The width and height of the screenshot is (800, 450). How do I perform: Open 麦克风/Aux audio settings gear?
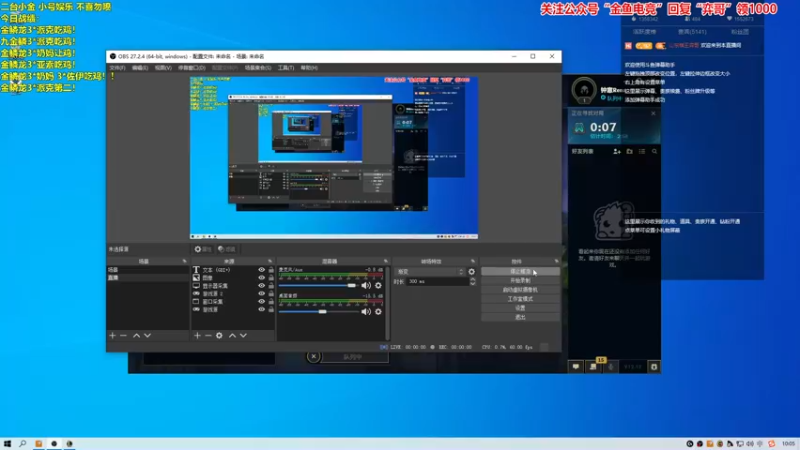click(378, 286)
